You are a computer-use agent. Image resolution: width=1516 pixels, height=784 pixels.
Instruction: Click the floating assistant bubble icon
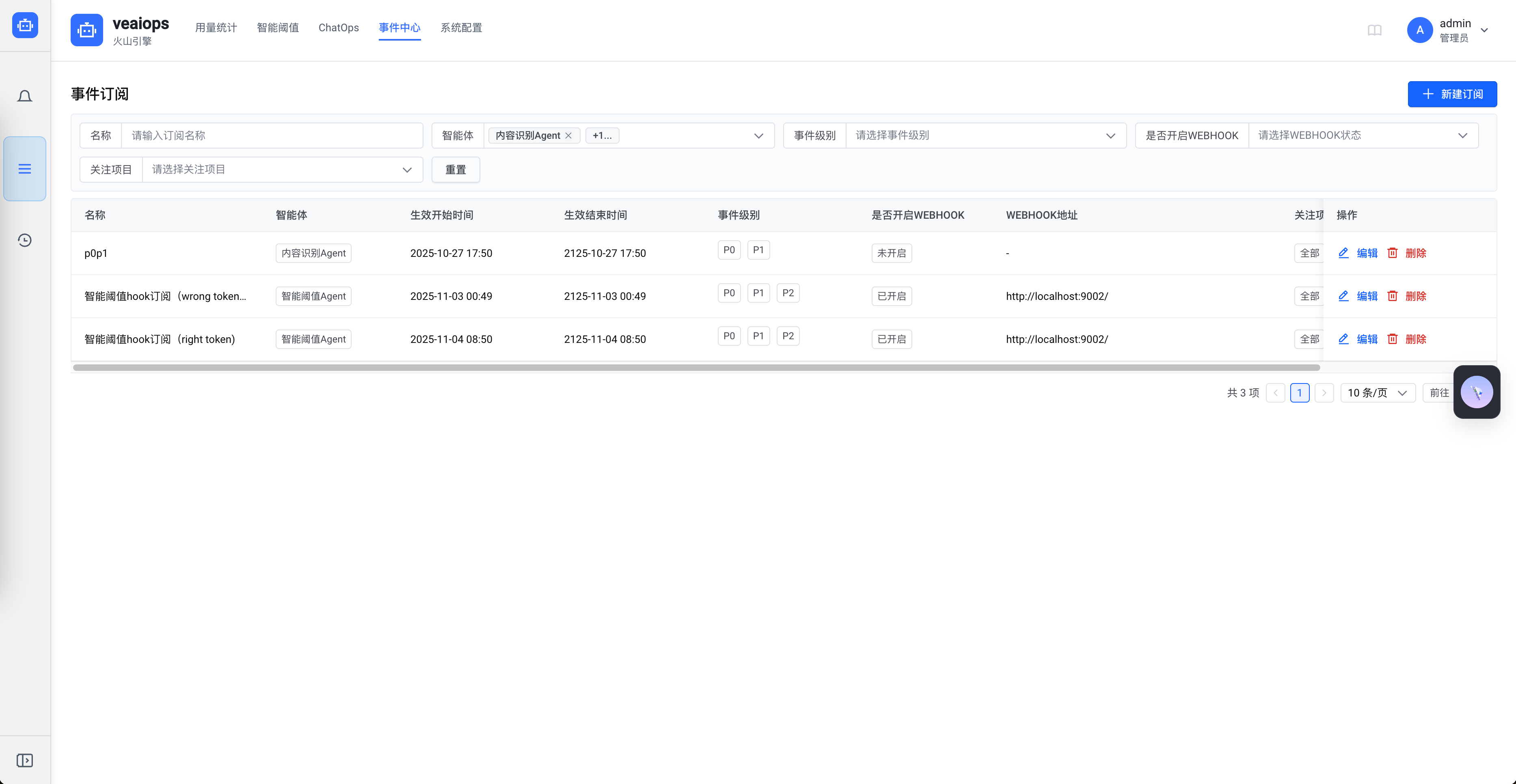pyautogui.click(x=1476, y=392)
